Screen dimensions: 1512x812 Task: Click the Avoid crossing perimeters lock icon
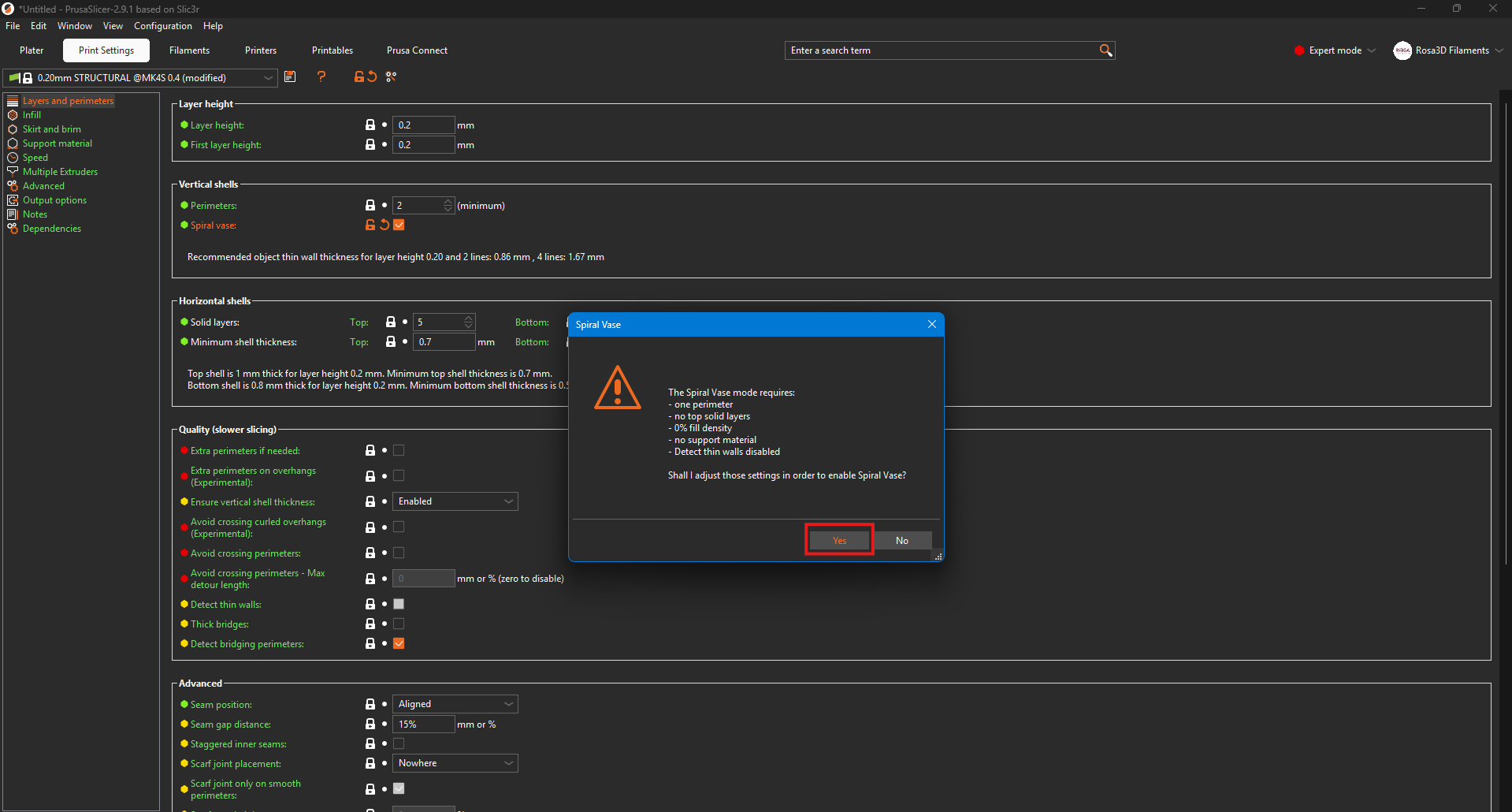pyautogui.click(x=370, y=553)
